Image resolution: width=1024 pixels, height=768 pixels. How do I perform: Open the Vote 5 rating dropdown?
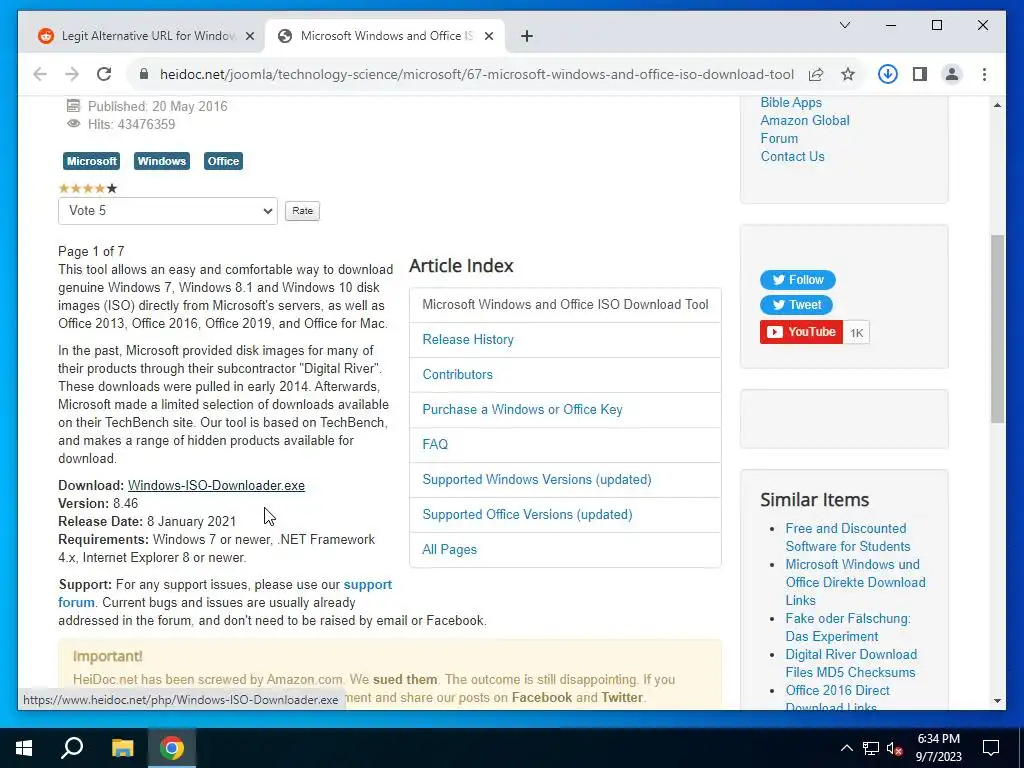tap(168, 211)
